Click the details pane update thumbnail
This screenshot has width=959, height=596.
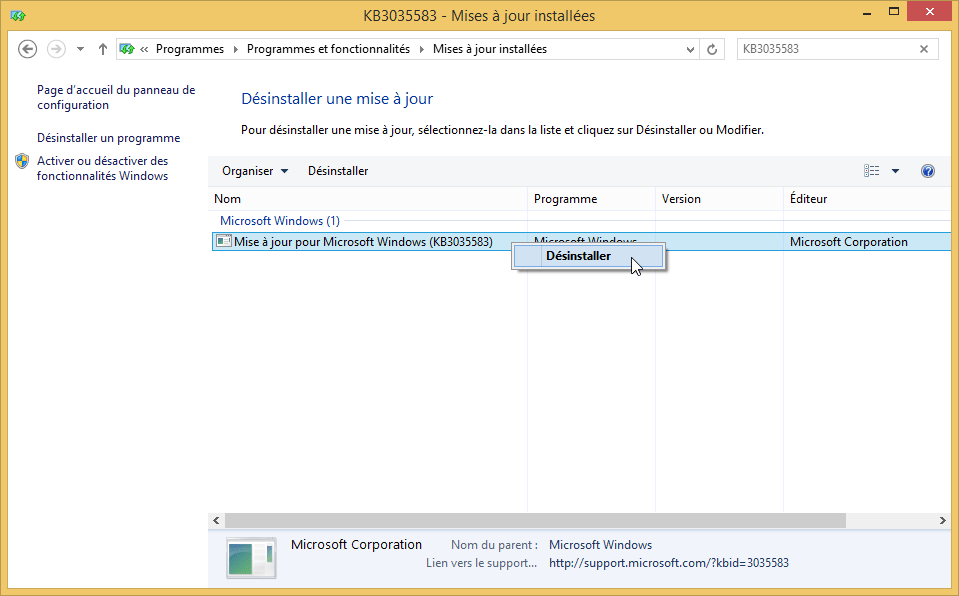(251, 558)
